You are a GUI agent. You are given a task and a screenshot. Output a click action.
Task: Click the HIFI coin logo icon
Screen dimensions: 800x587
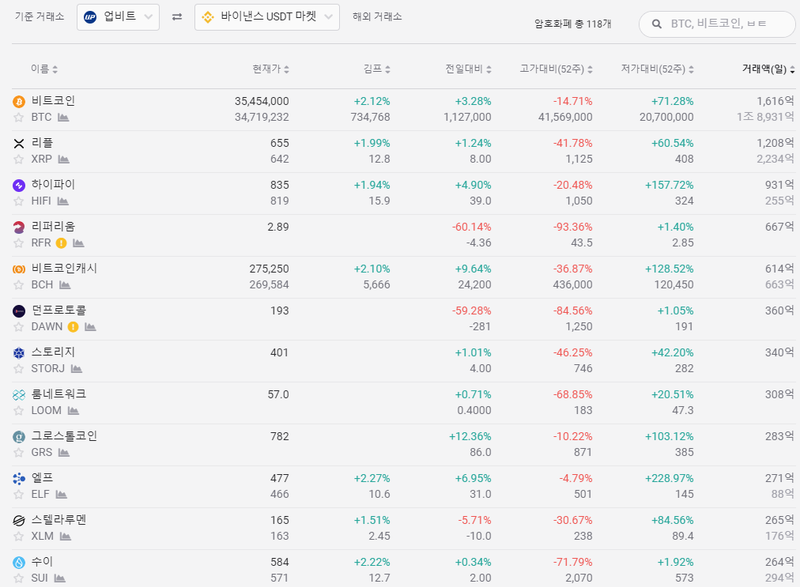point(19,185)
